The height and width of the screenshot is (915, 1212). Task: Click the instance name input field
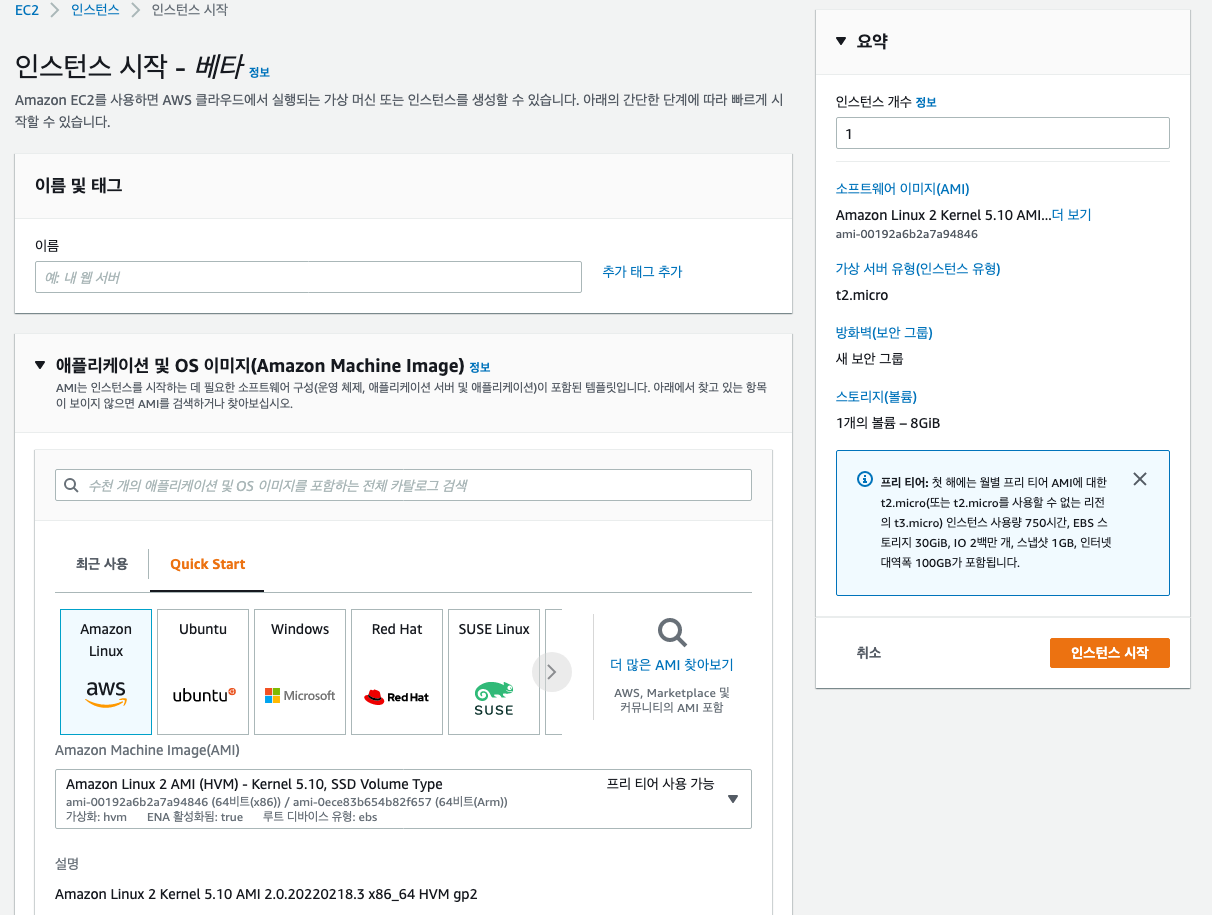[x=308, y=277]
